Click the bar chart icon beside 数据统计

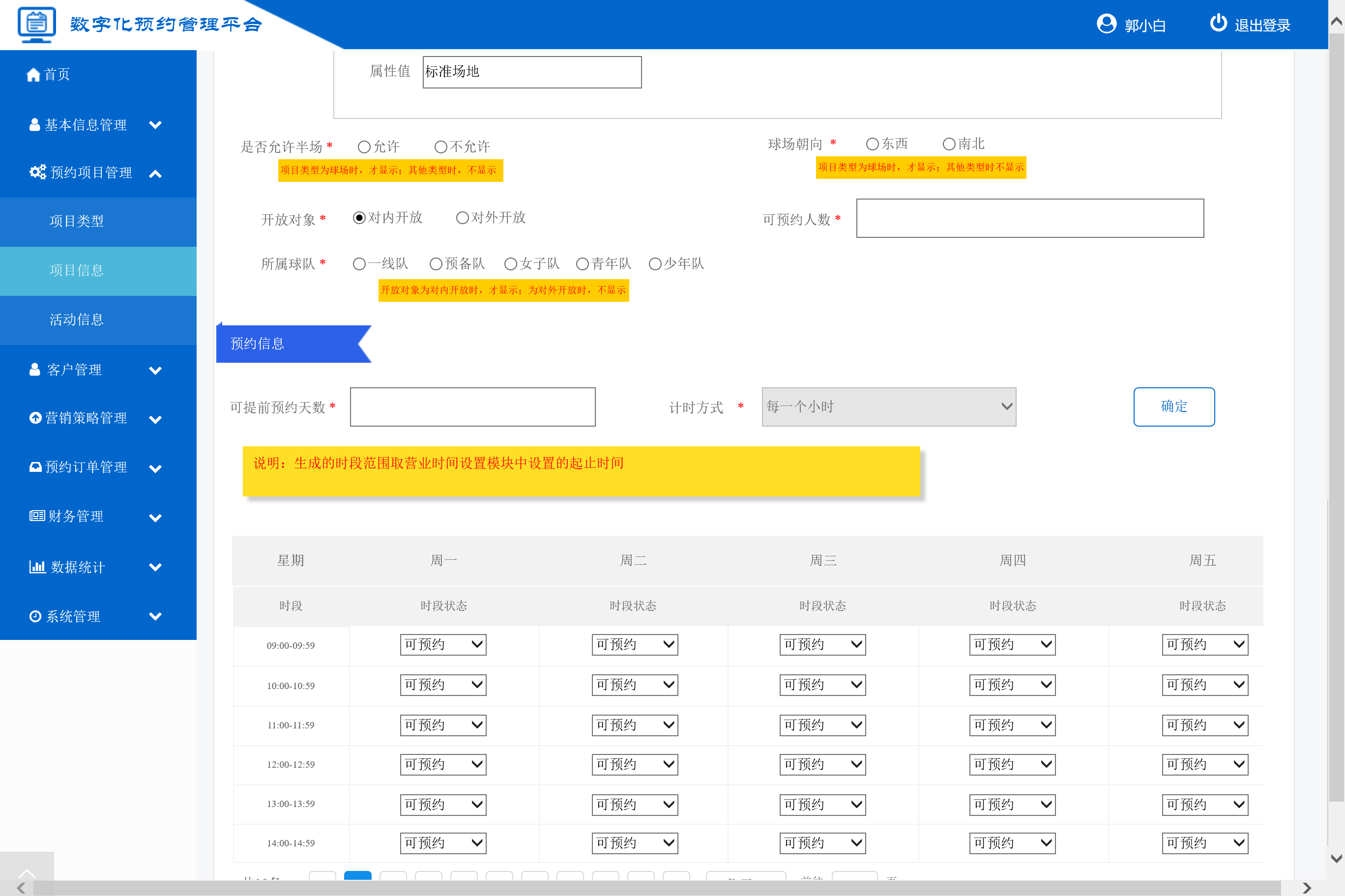click(x=37, y=567)
